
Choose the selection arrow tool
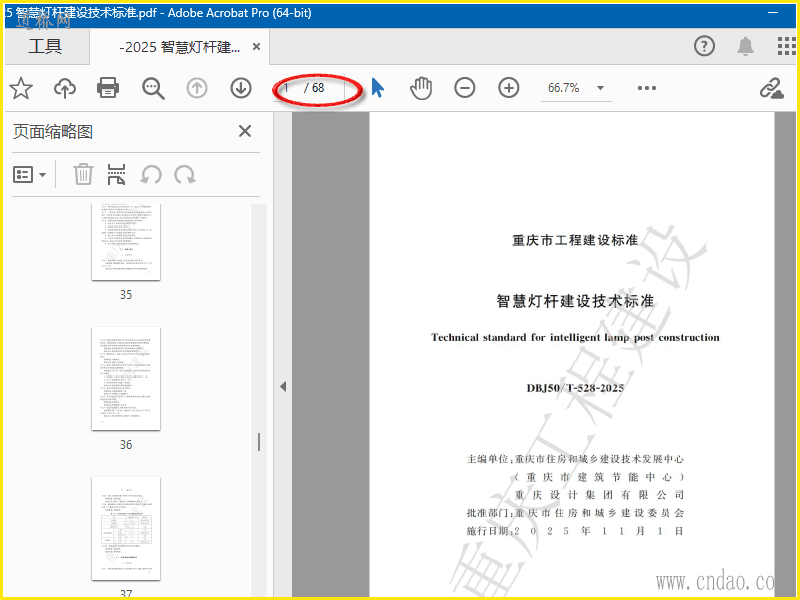coord(378,88)
